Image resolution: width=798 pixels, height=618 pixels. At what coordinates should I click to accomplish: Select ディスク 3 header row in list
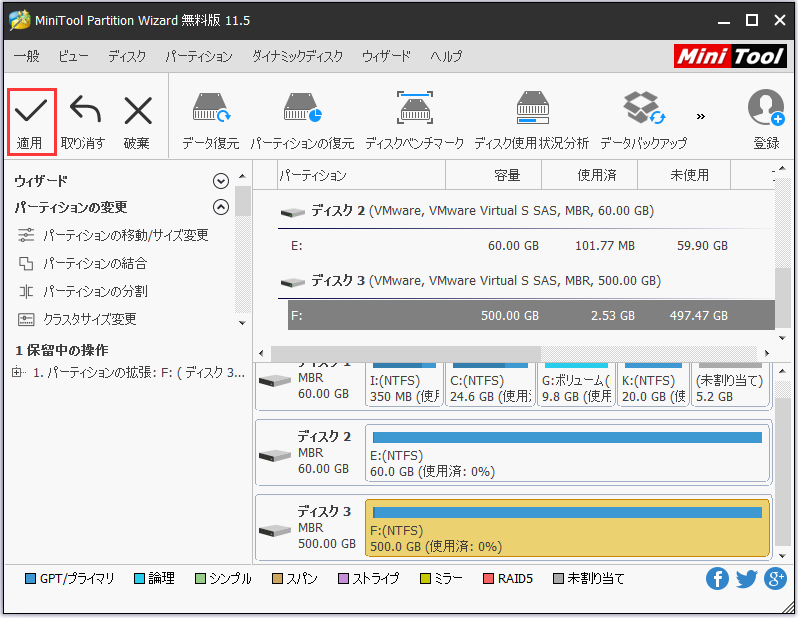tap(526, 280)
